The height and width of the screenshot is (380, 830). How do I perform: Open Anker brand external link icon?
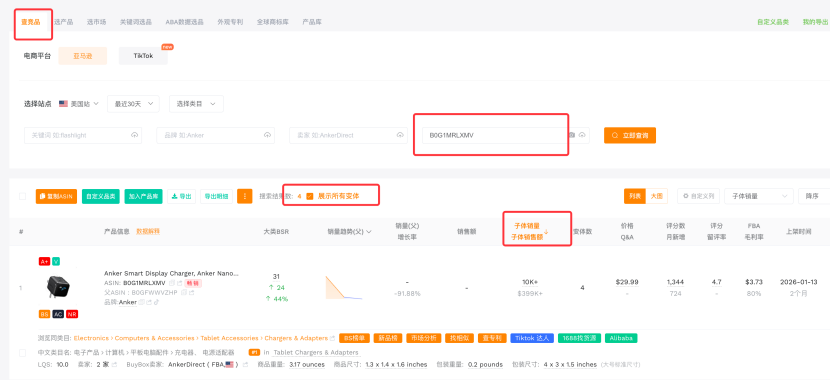(x=149, y=302)
